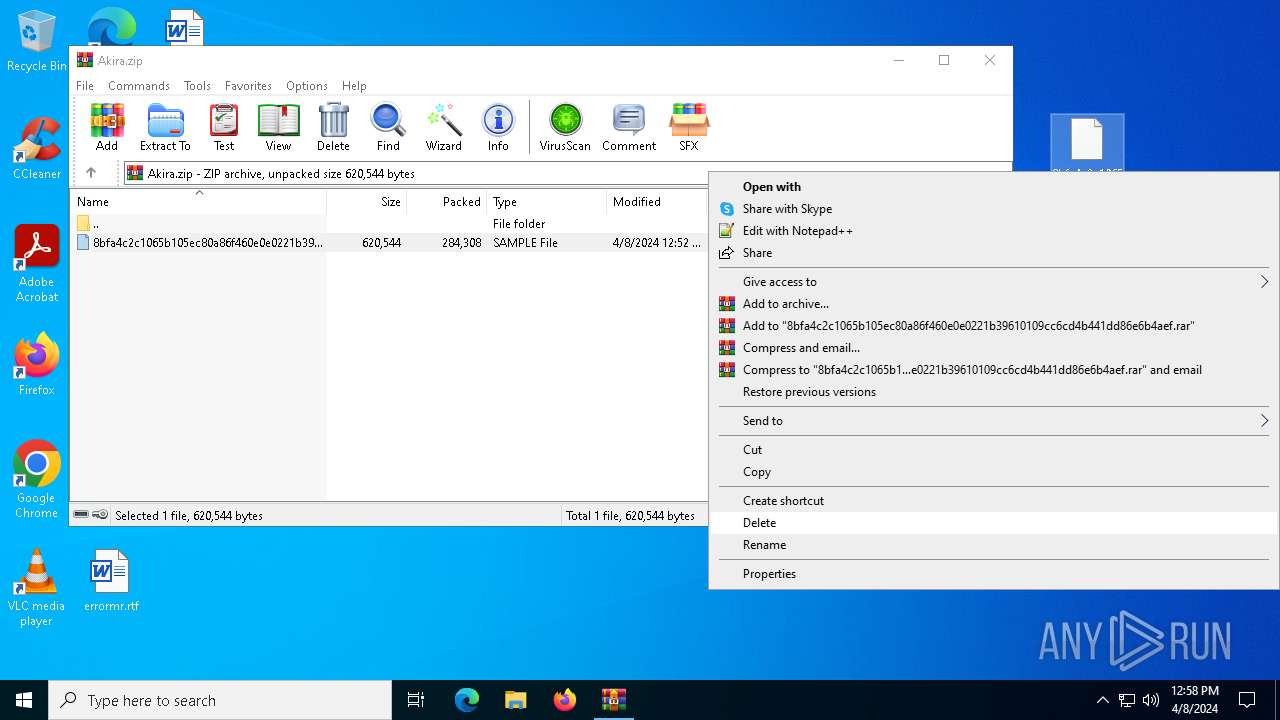1280x720 pixels.
Task: Open Google Chrome desktop shortcut
Action: click(37, 480)
